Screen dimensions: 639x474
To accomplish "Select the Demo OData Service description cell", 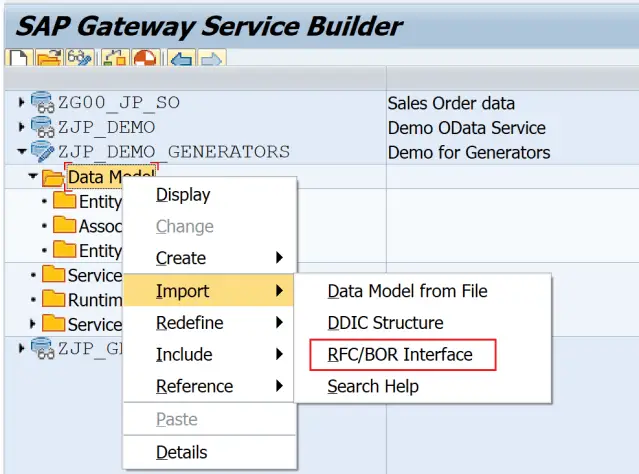I will (x=466, y=128).
